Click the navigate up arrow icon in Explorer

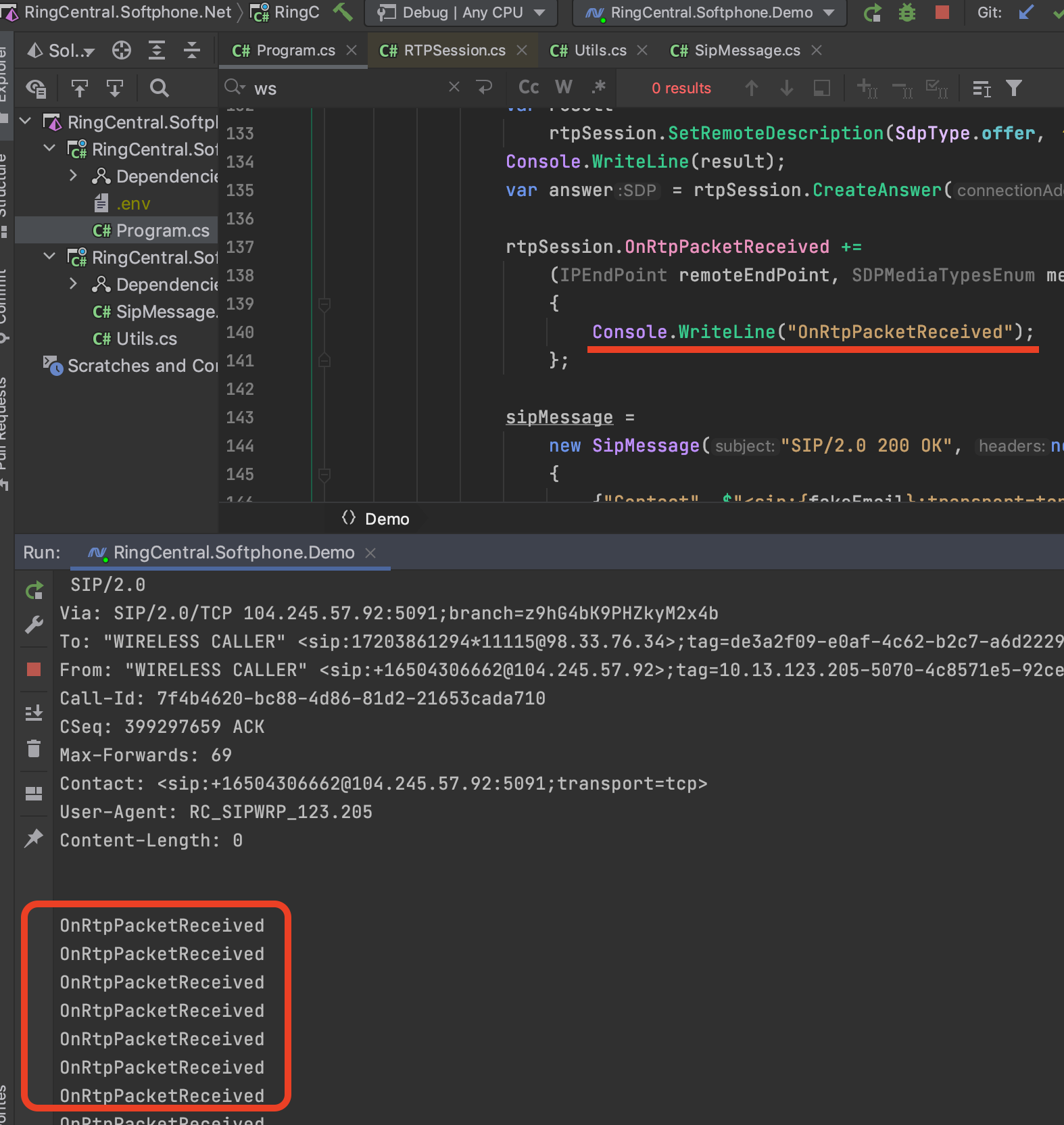pos(80,88)
